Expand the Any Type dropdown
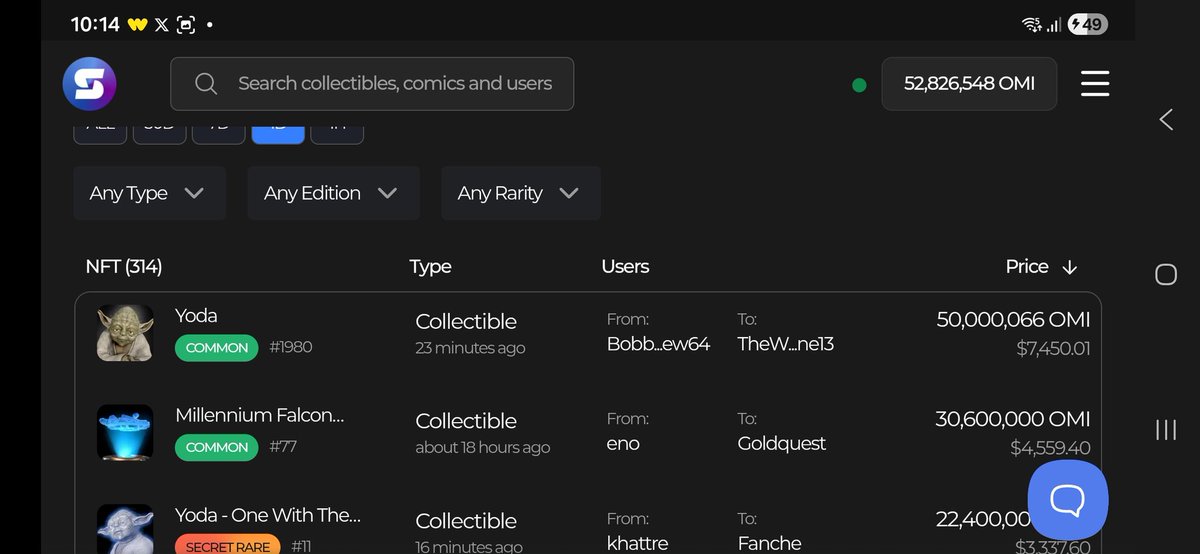 [x=149, y=193]
